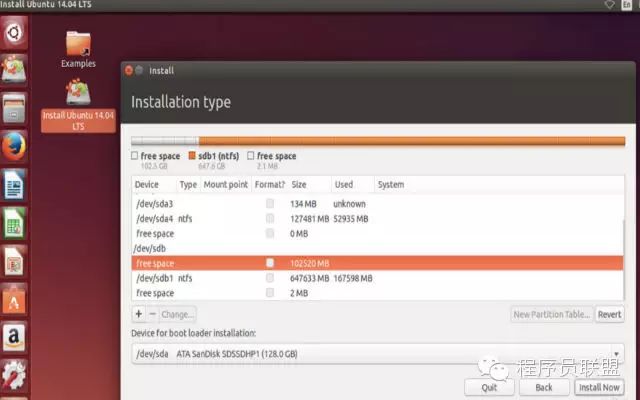Click the Size column header

(x=310, y=184)
